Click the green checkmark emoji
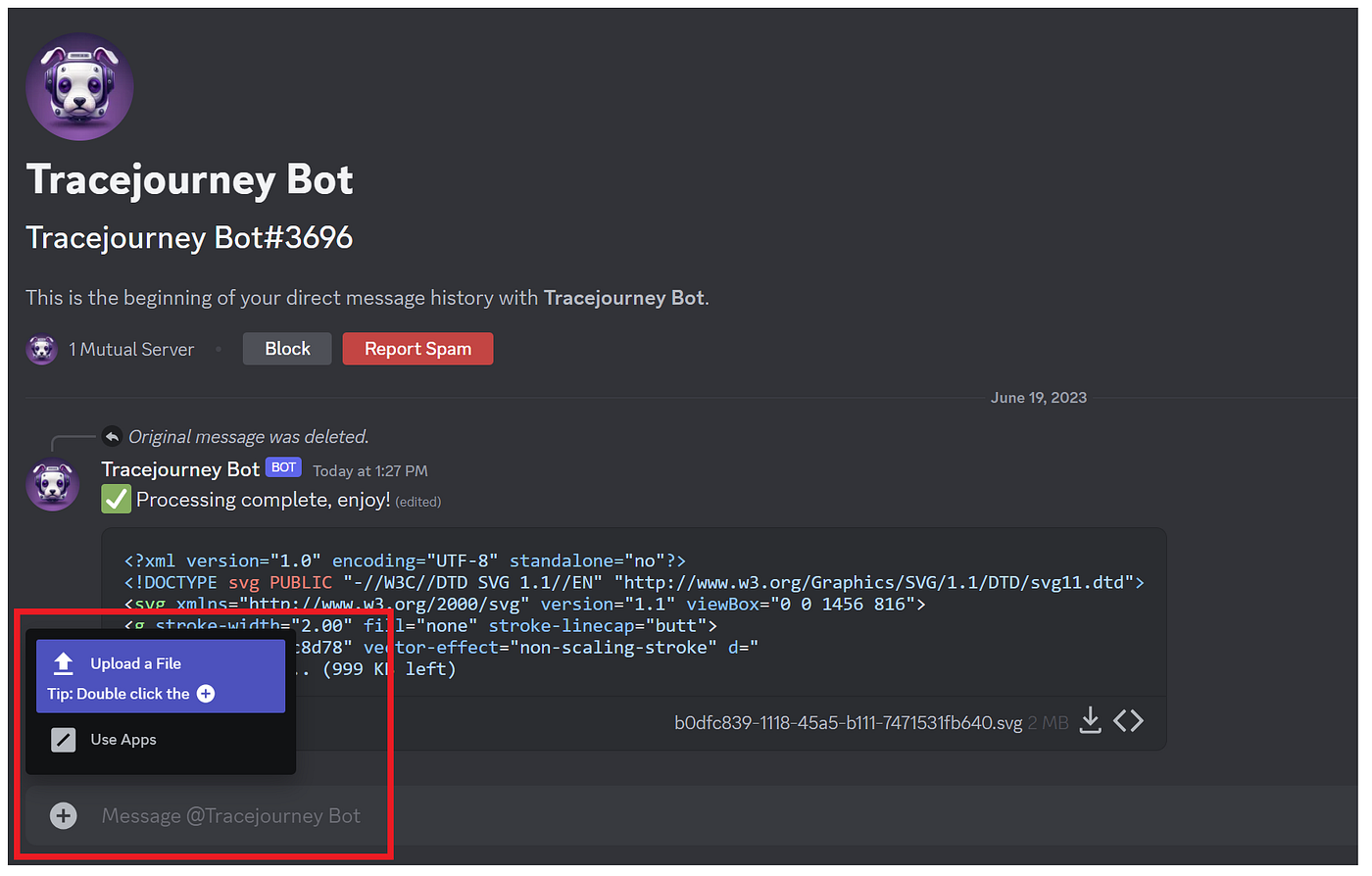The image size is (1372, 876). (x=116, y=500)
